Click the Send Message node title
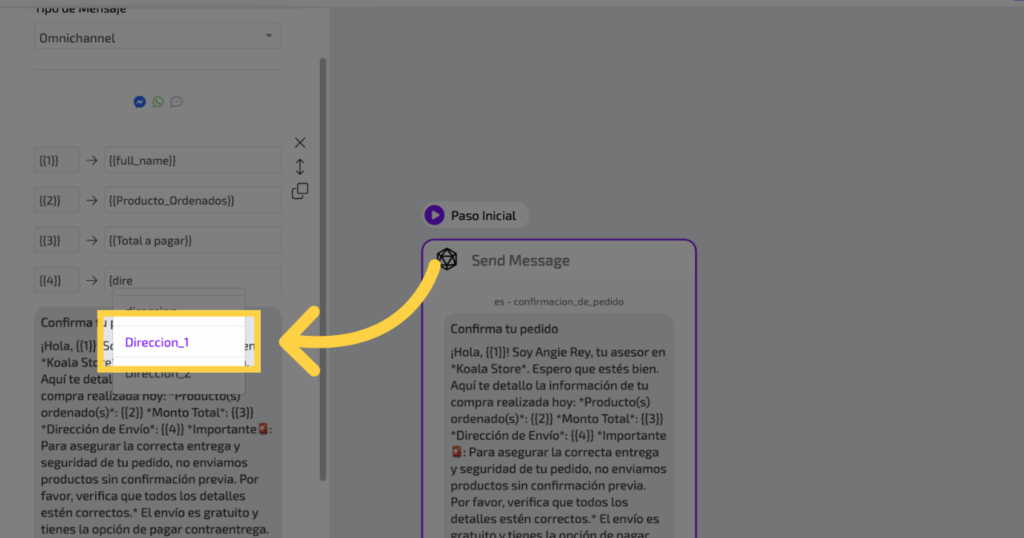This screenshot has height=538, width=1024. pyautogui.click(x=520, y=261)
